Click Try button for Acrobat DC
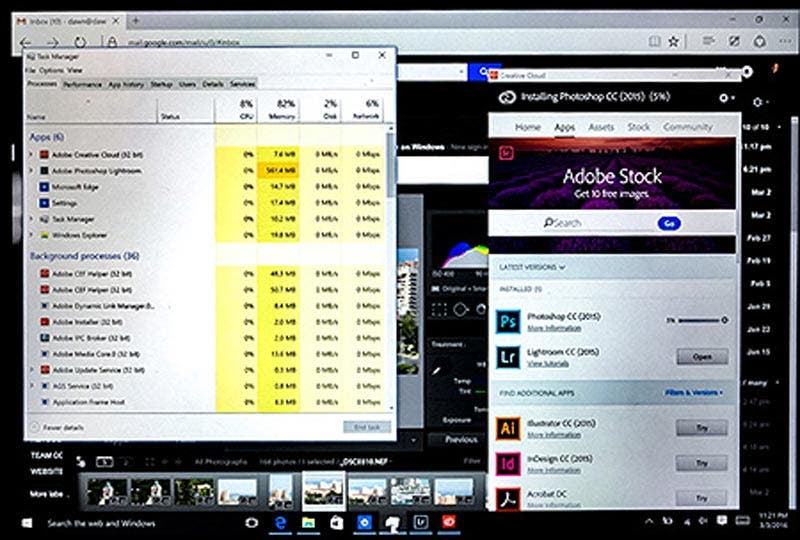 [x=702, y=498]
